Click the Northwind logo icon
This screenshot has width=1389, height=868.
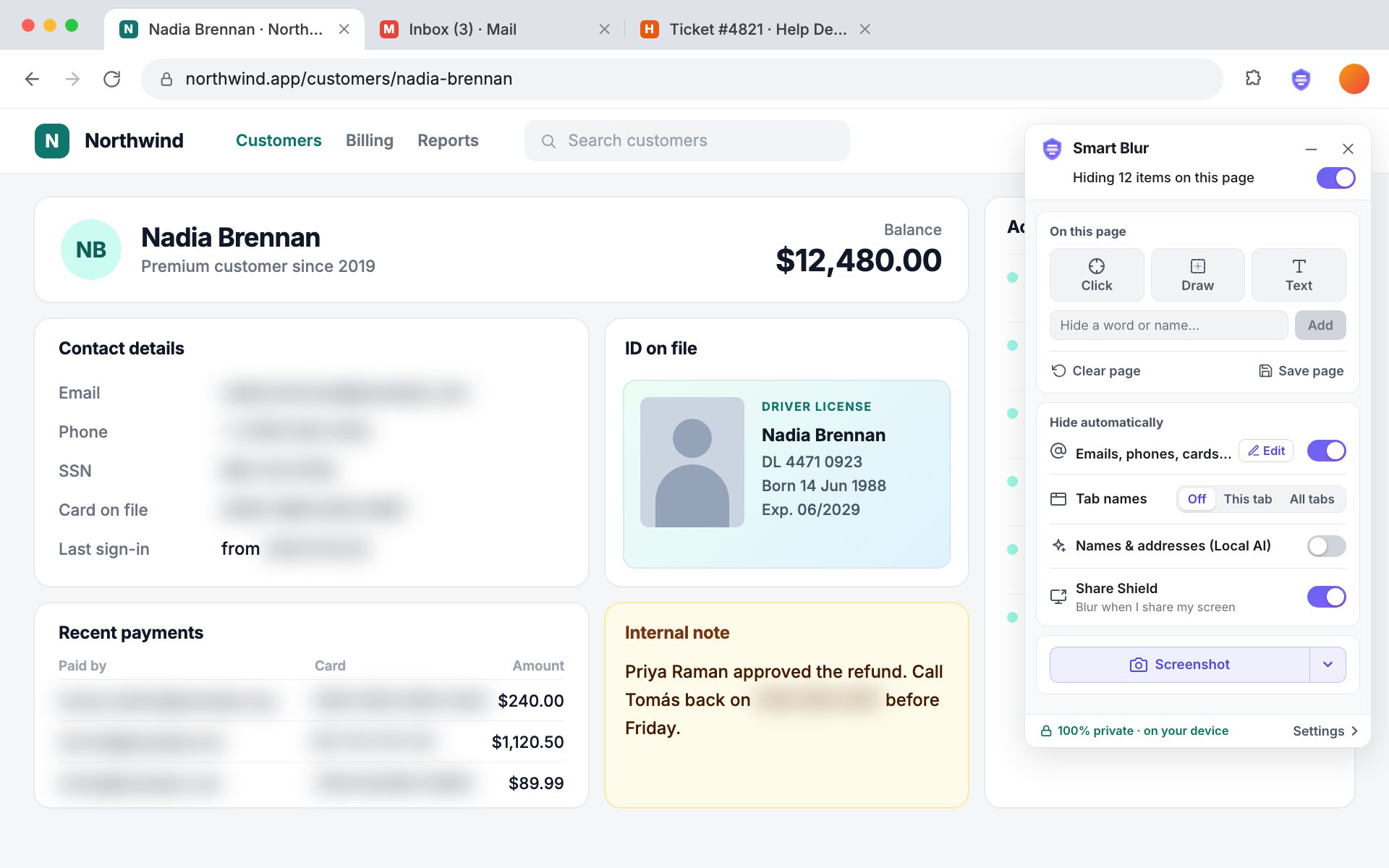coord(52,140)
